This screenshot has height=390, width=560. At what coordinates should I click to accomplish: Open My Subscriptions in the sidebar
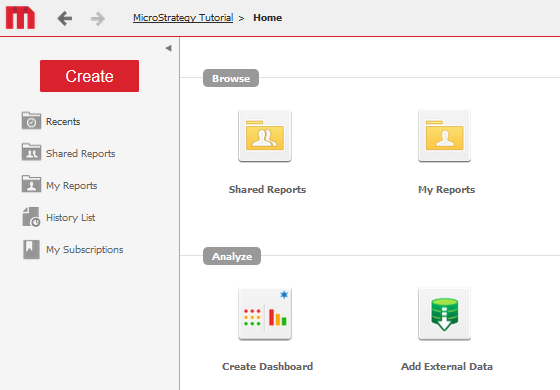(x=84, y=249)
